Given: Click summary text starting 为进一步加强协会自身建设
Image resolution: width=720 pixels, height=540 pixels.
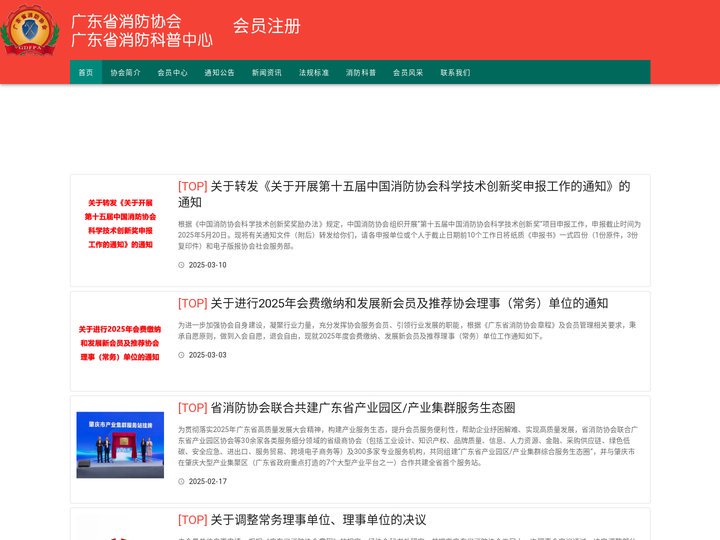Looking at the screenshot, I should click(x=407, y=331).
